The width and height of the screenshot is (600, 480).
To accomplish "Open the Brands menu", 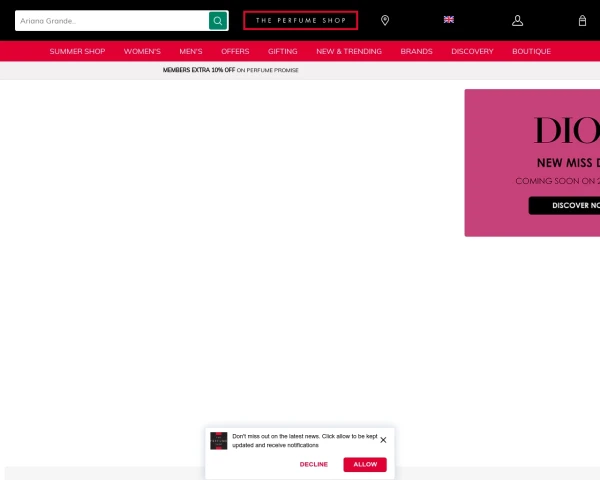I will (x=416, y=51).
